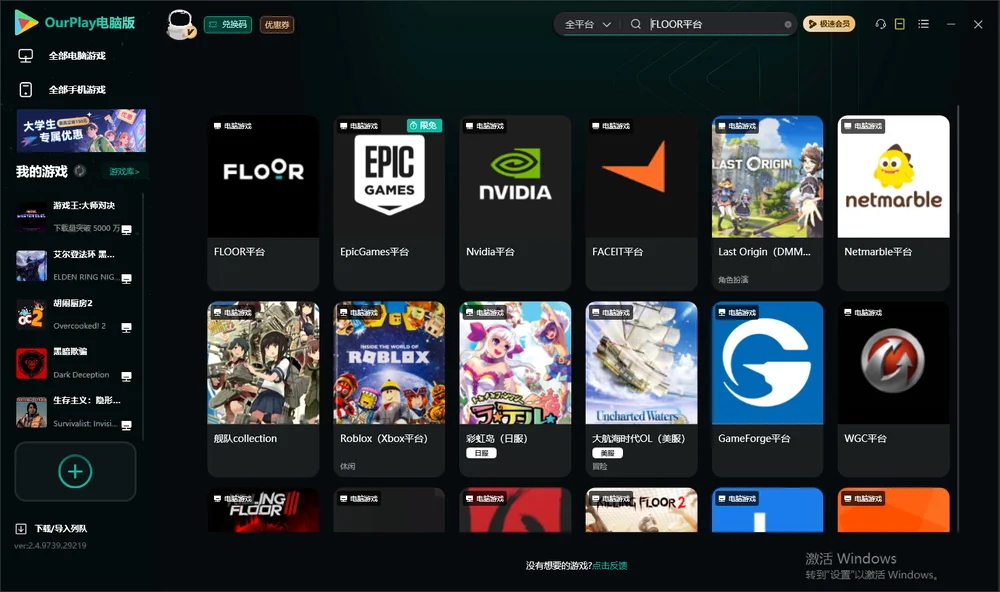
Task: Open the Netmarble平台 card
Action: pos(893,203)
